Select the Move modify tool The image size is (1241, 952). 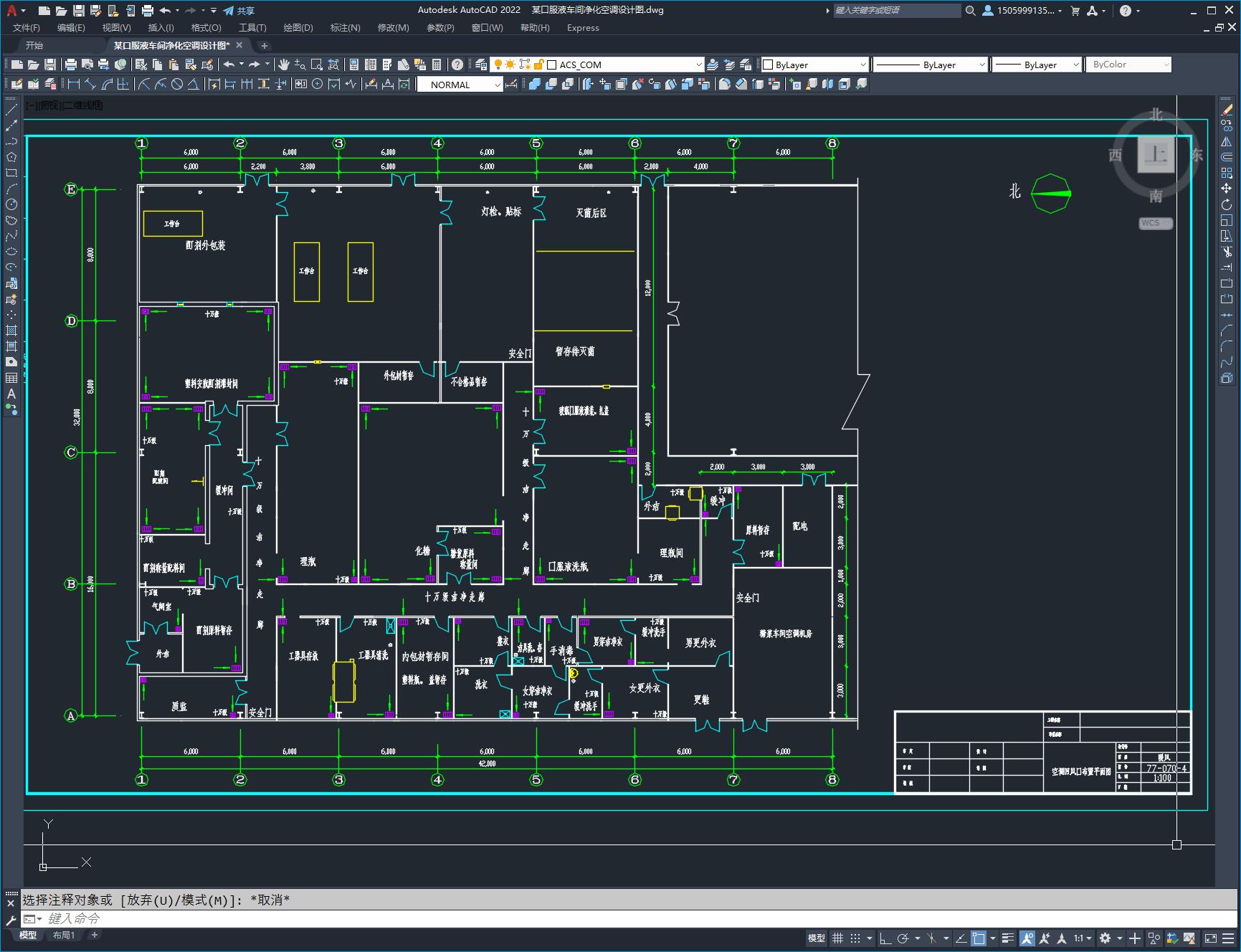pyautogui.click(x=1227, y=189)
